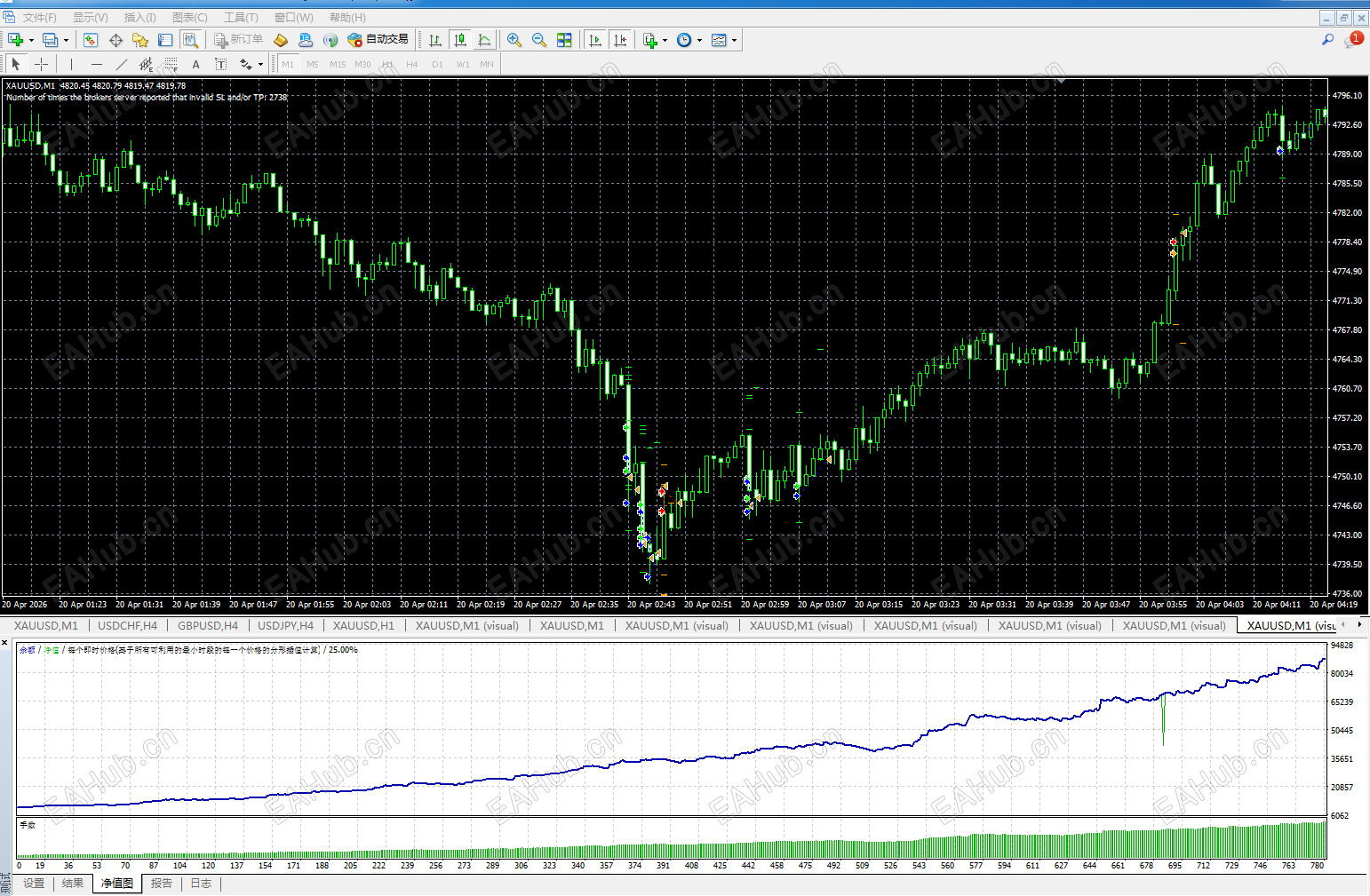Open the indicators list icon
1370x896 pixels.
[x=649, y=40]
